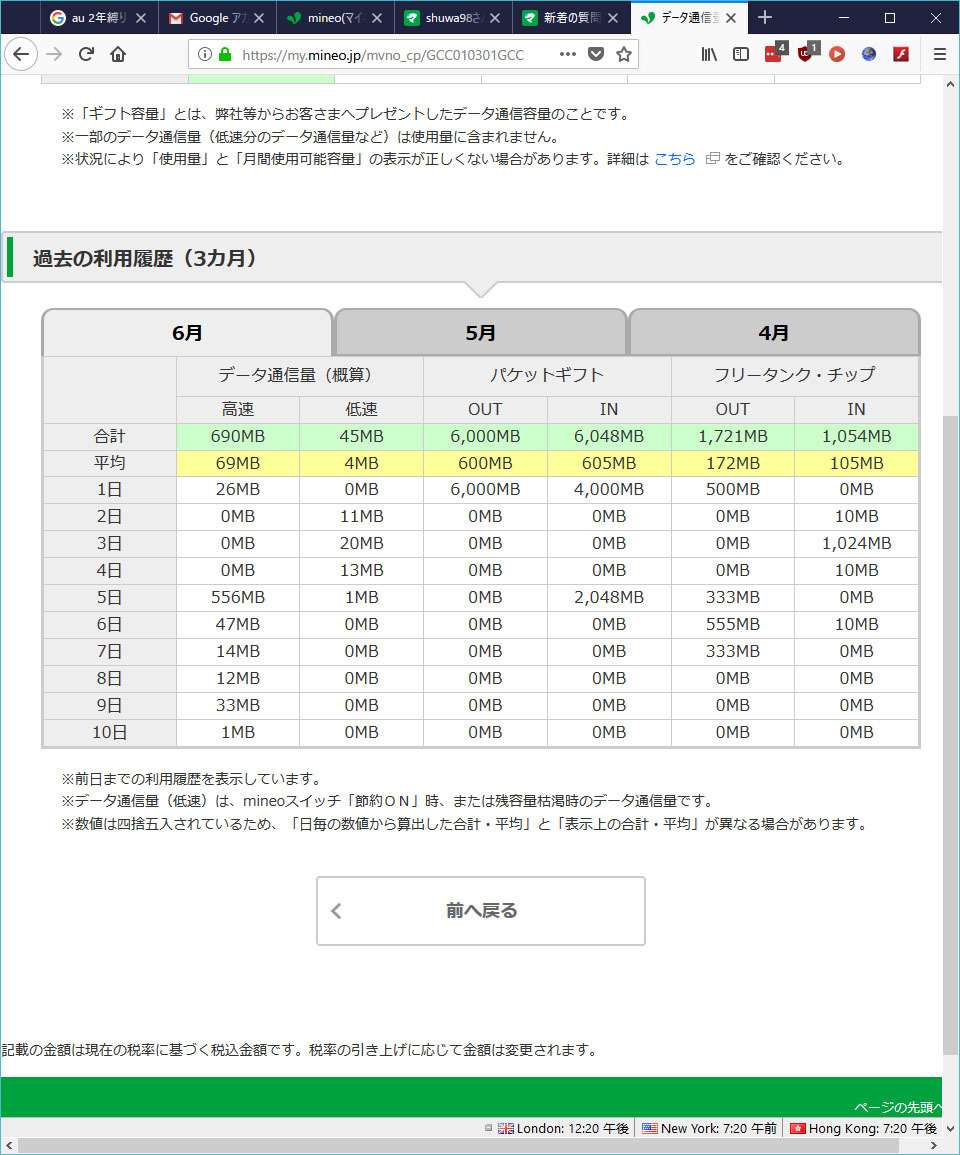Click the URL address field
Viewport: 960px width, 1155px height.
(383, 55)
